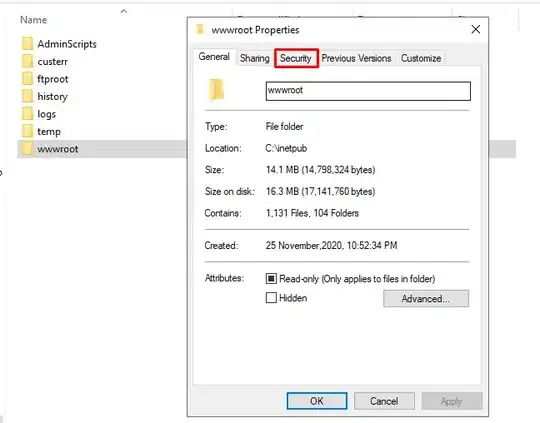Select the AdminScripts folder icon
The width and height of the screenshot is (540, 423).
[27, 44]
